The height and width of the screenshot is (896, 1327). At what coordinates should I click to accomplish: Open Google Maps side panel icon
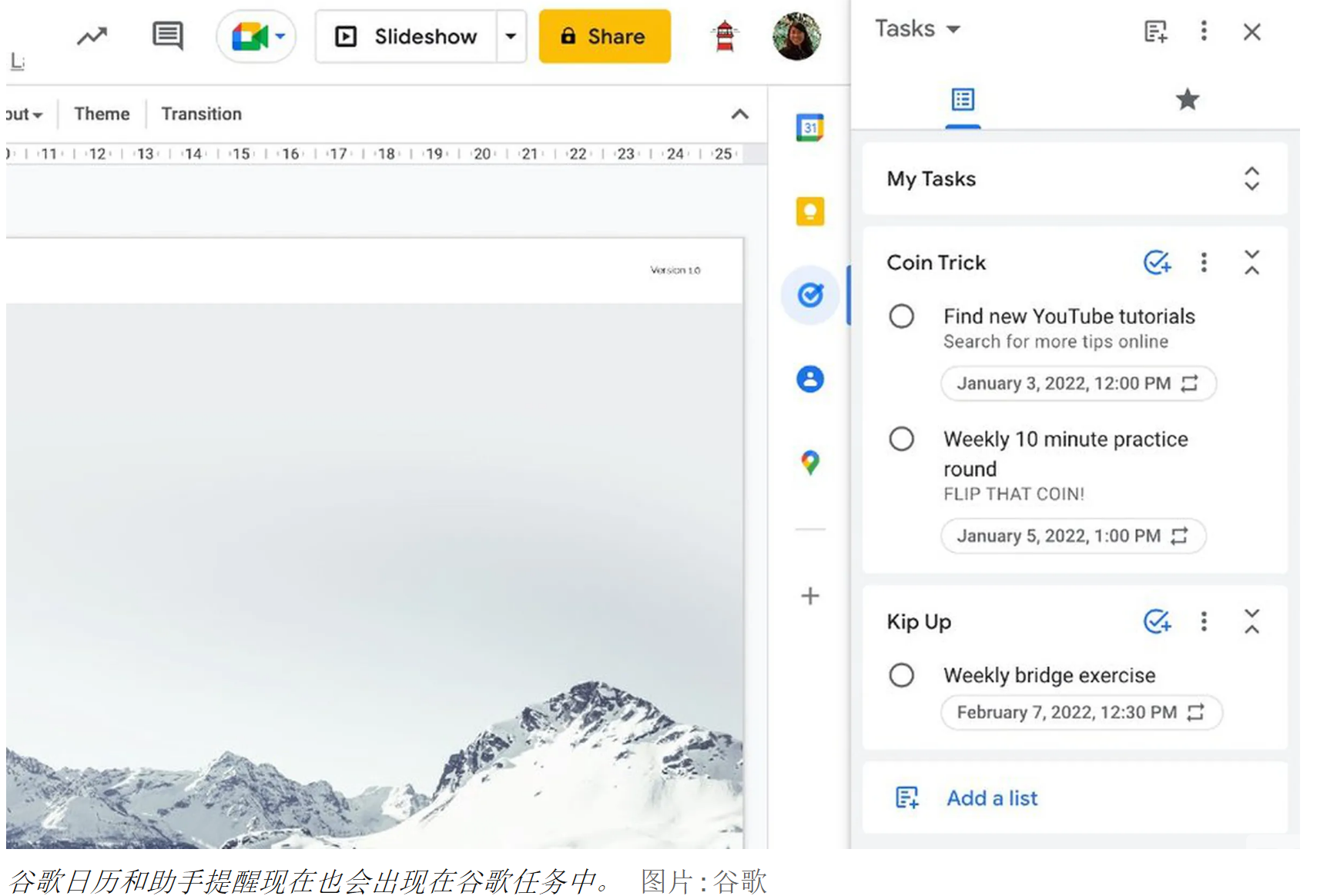click(x=809, y=463)
